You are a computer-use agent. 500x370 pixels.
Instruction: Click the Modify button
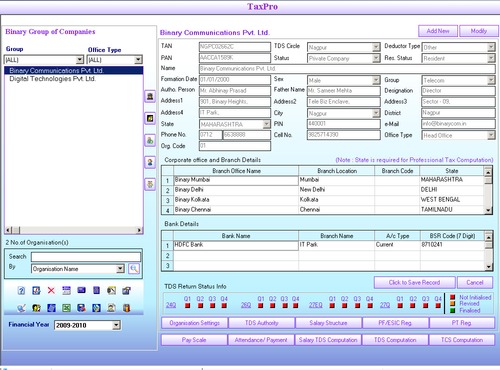coord(479,31)
